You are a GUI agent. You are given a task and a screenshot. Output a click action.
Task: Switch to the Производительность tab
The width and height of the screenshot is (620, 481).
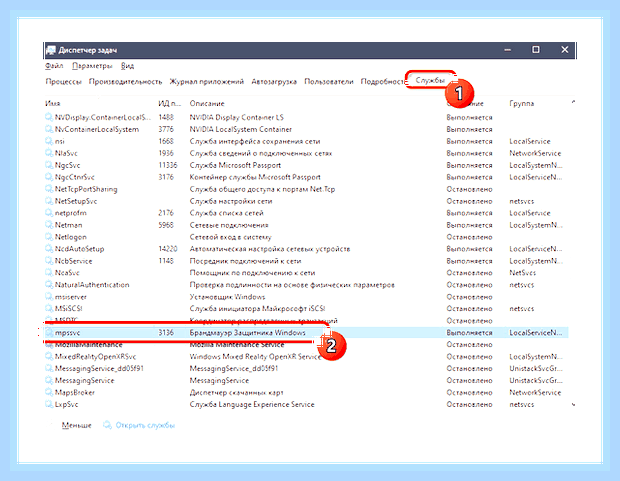click(x=125, y=81)
